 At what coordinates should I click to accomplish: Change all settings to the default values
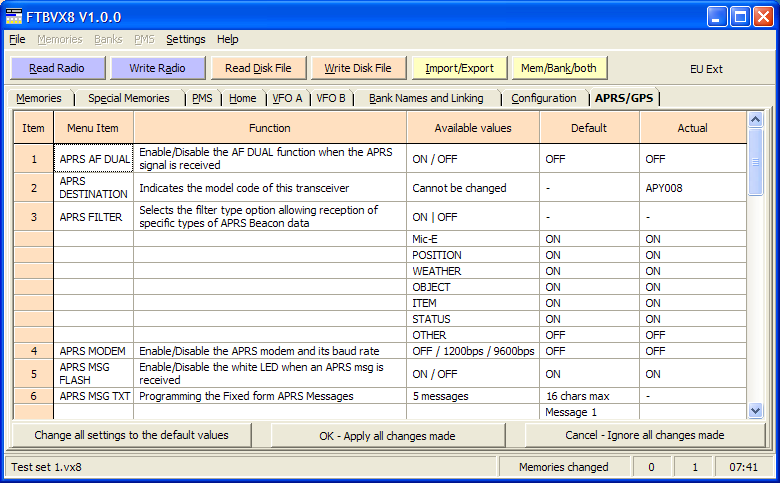131,435
